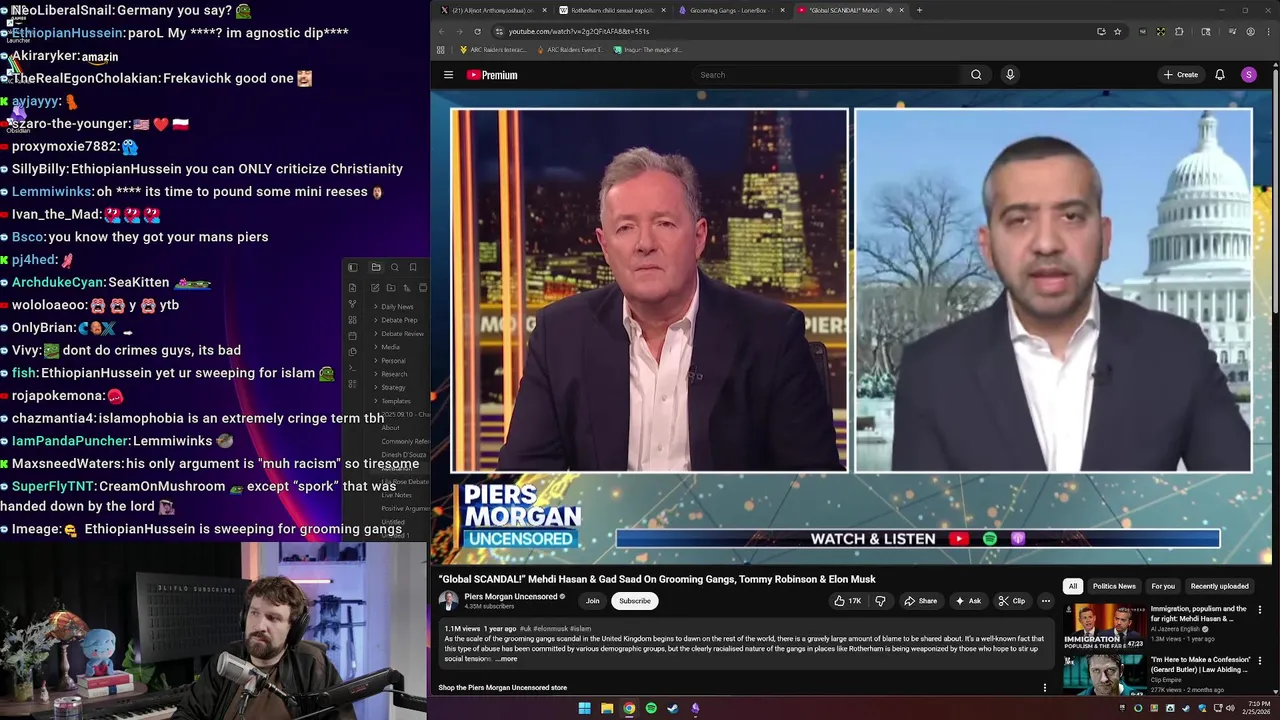The image size is (1280, 720).
Task: Open Steam from the taskbar
Action: click(x=673, y=708)
